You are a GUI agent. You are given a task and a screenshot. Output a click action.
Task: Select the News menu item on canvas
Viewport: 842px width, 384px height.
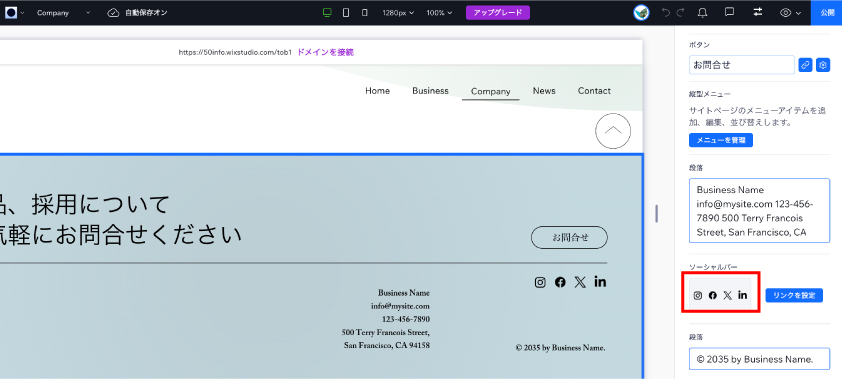(544, 91)
